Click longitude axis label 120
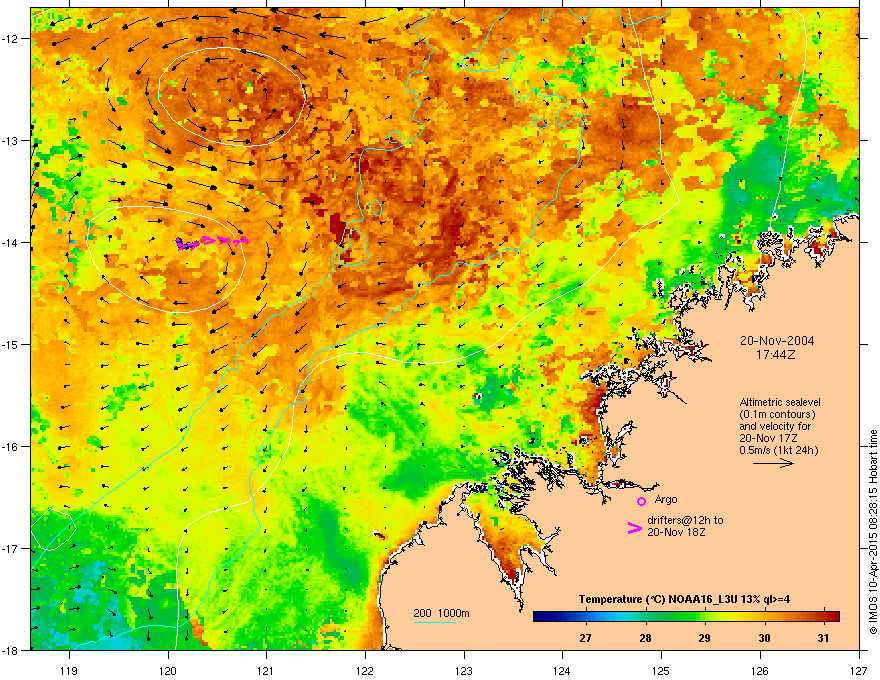Image resolution: width=880 pixels, height=680 pixels. [168, 670]
